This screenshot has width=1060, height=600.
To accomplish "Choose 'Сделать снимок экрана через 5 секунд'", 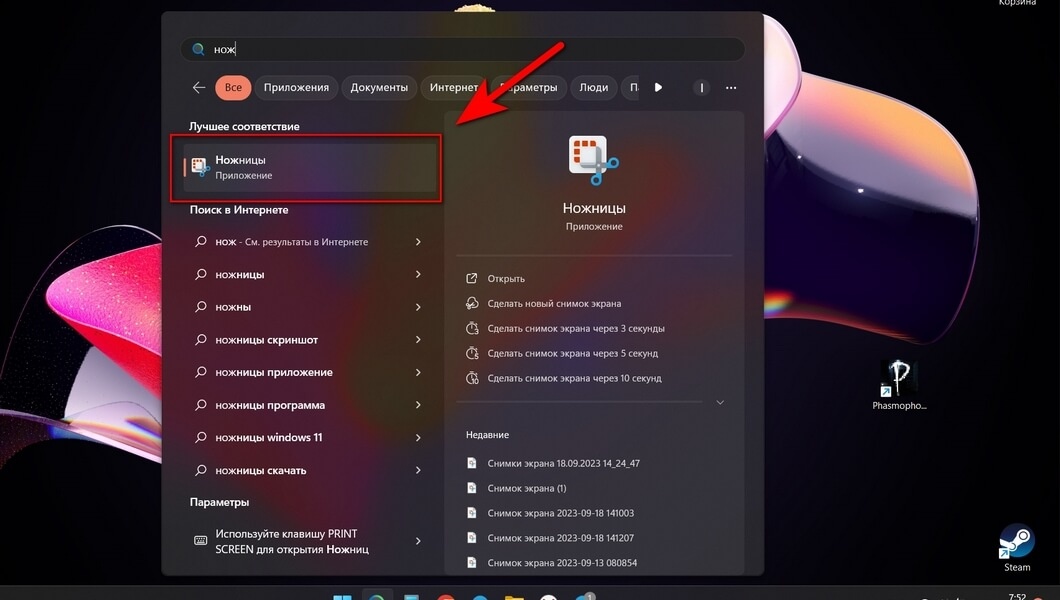I will (573, 353).
